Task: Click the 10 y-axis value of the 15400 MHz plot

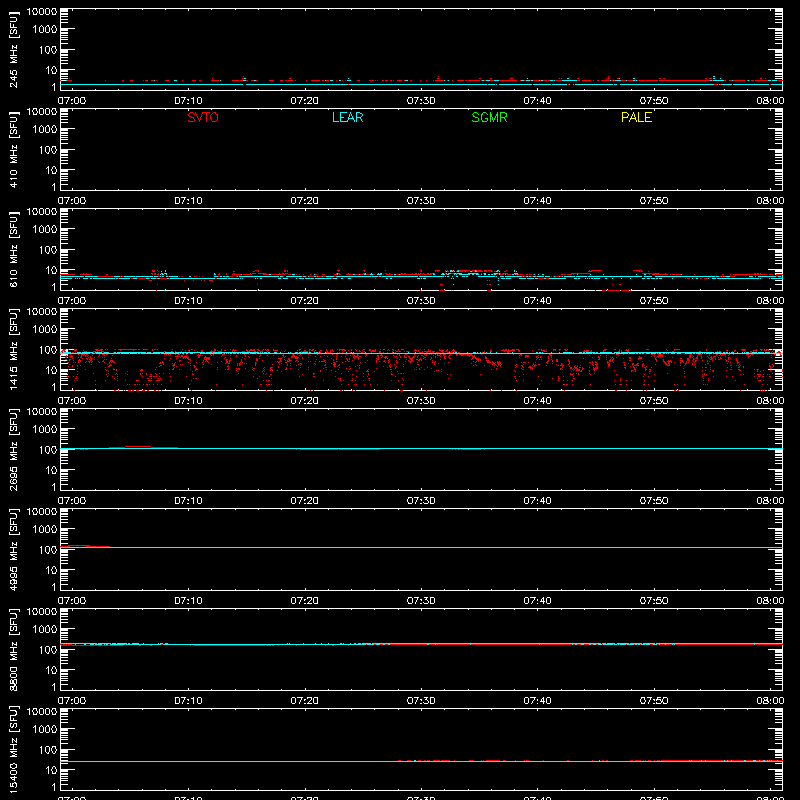Action: (x=51, y=770)
